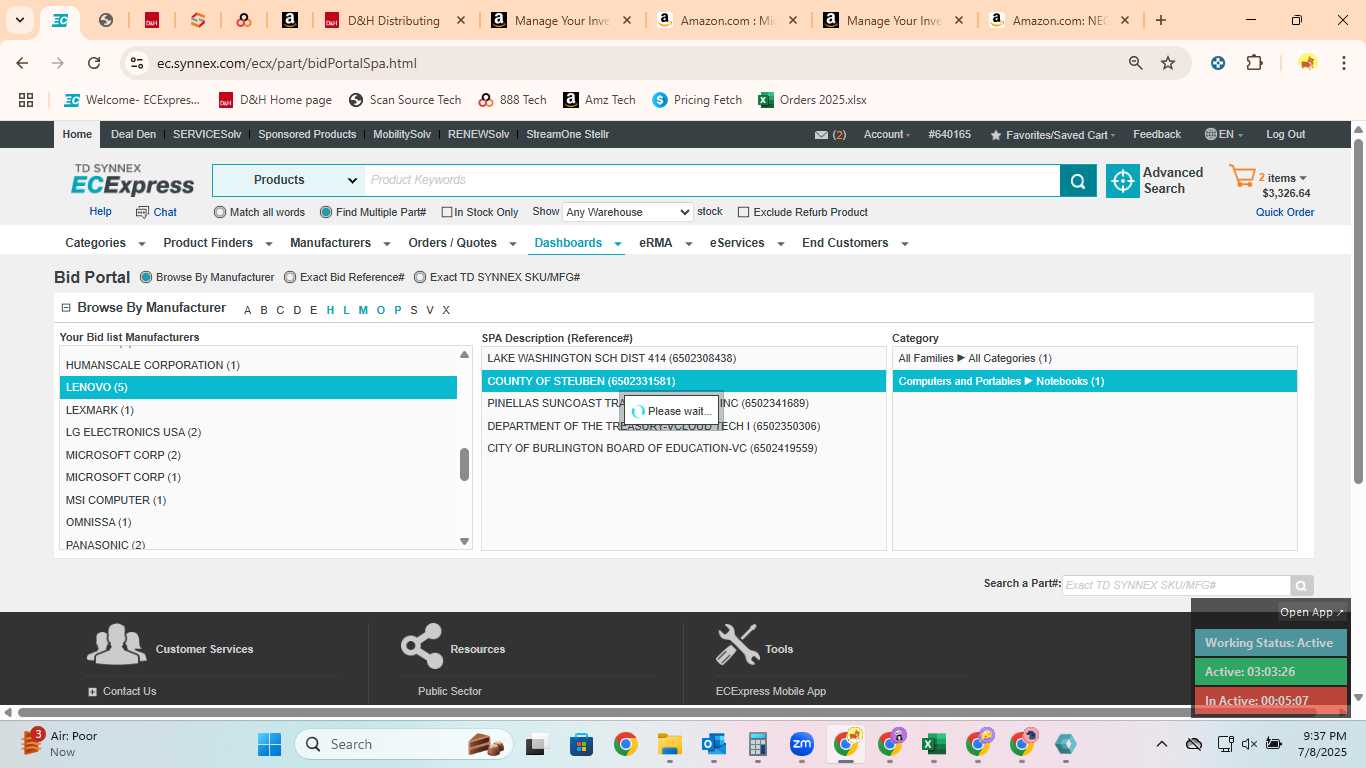
Task: Open the Categories menu
Action: tap(105, 243)
